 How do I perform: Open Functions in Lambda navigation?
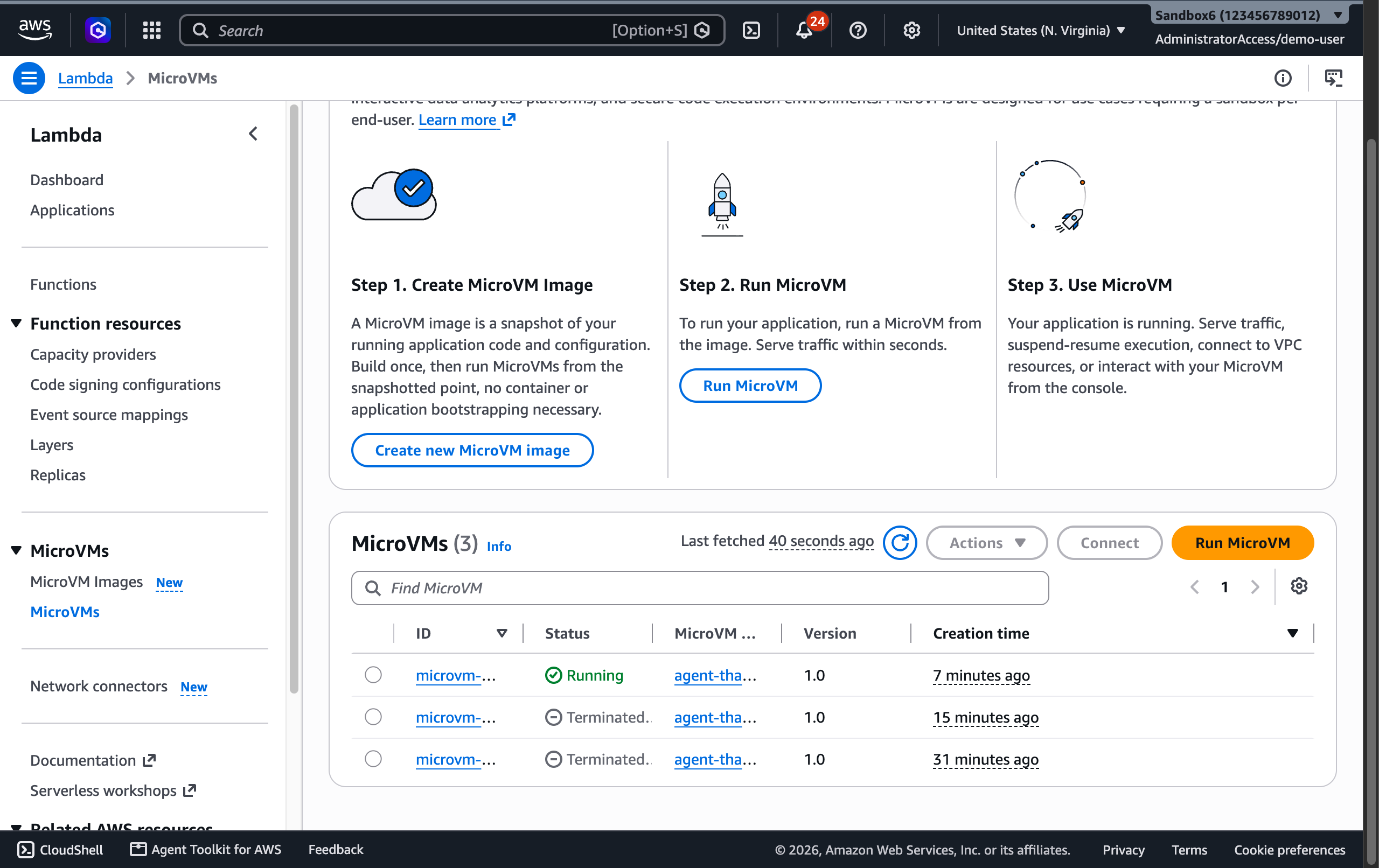tap(63, 284)
